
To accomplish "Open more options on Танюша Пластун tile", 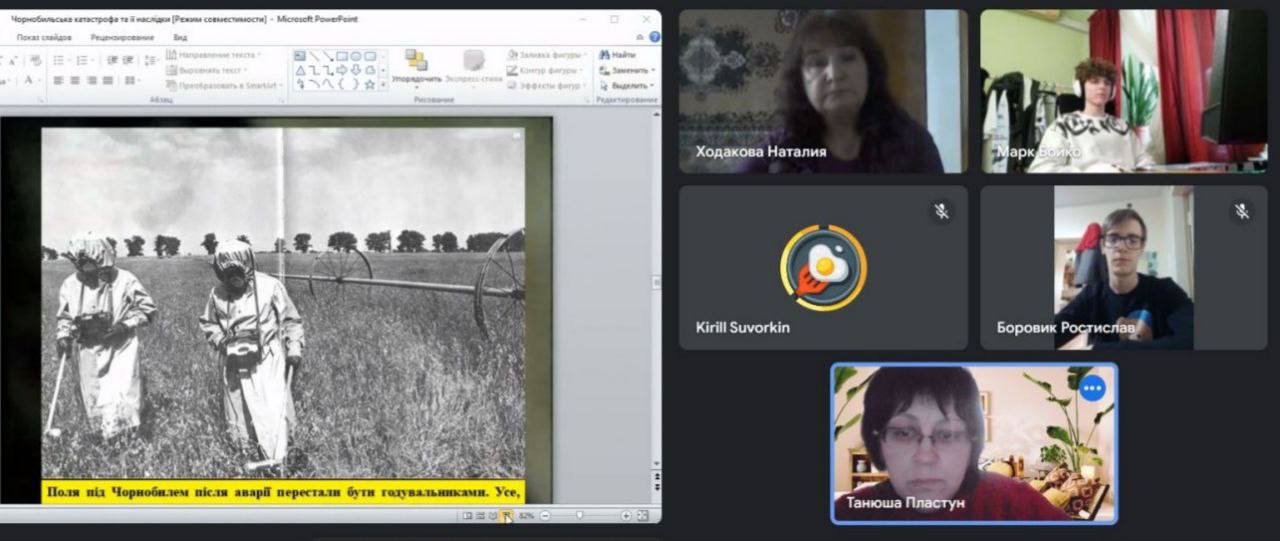I will point(1092,388).
